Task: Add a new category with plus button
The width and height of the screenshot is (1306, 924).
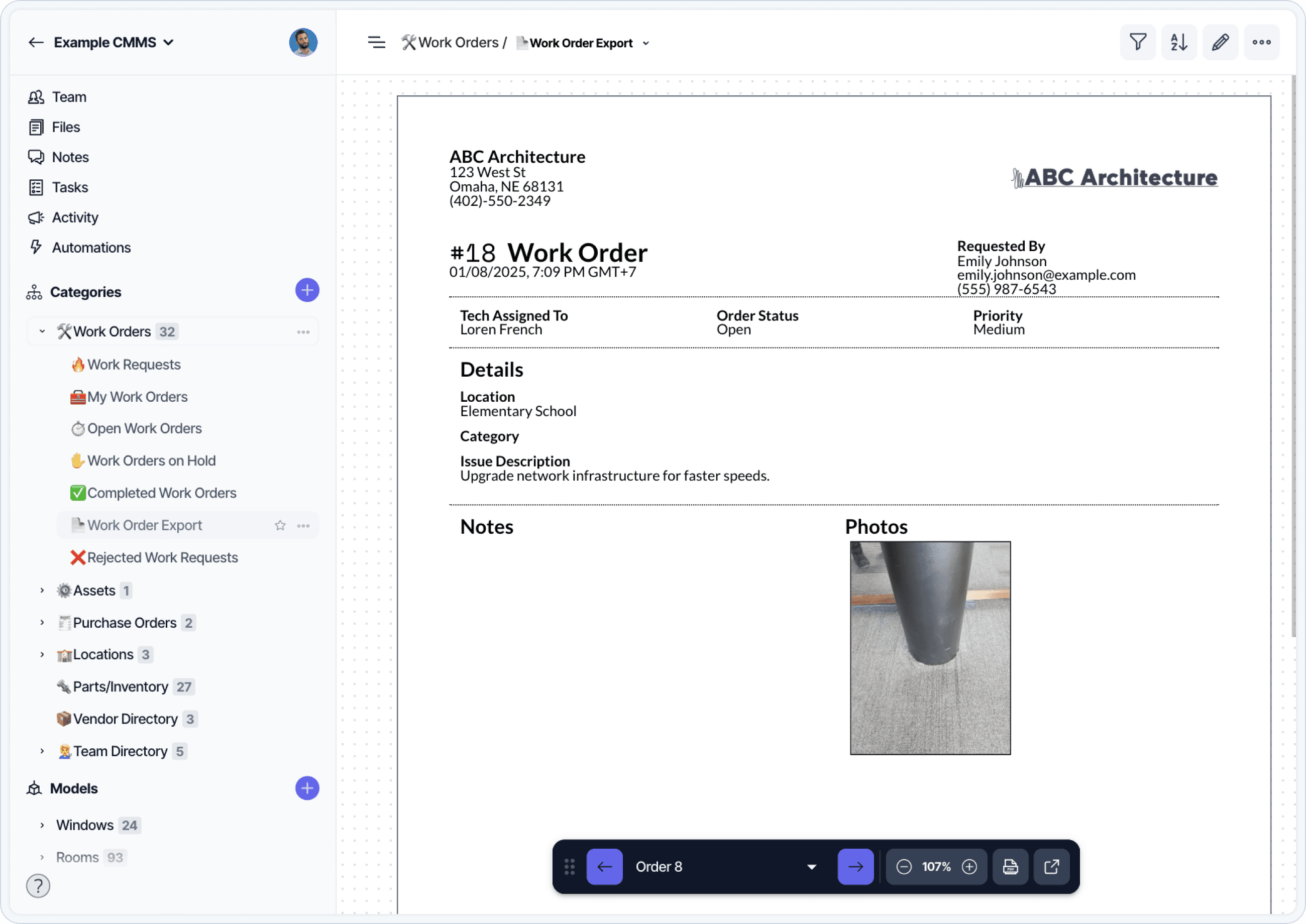Action: click(x=307, y=291)
